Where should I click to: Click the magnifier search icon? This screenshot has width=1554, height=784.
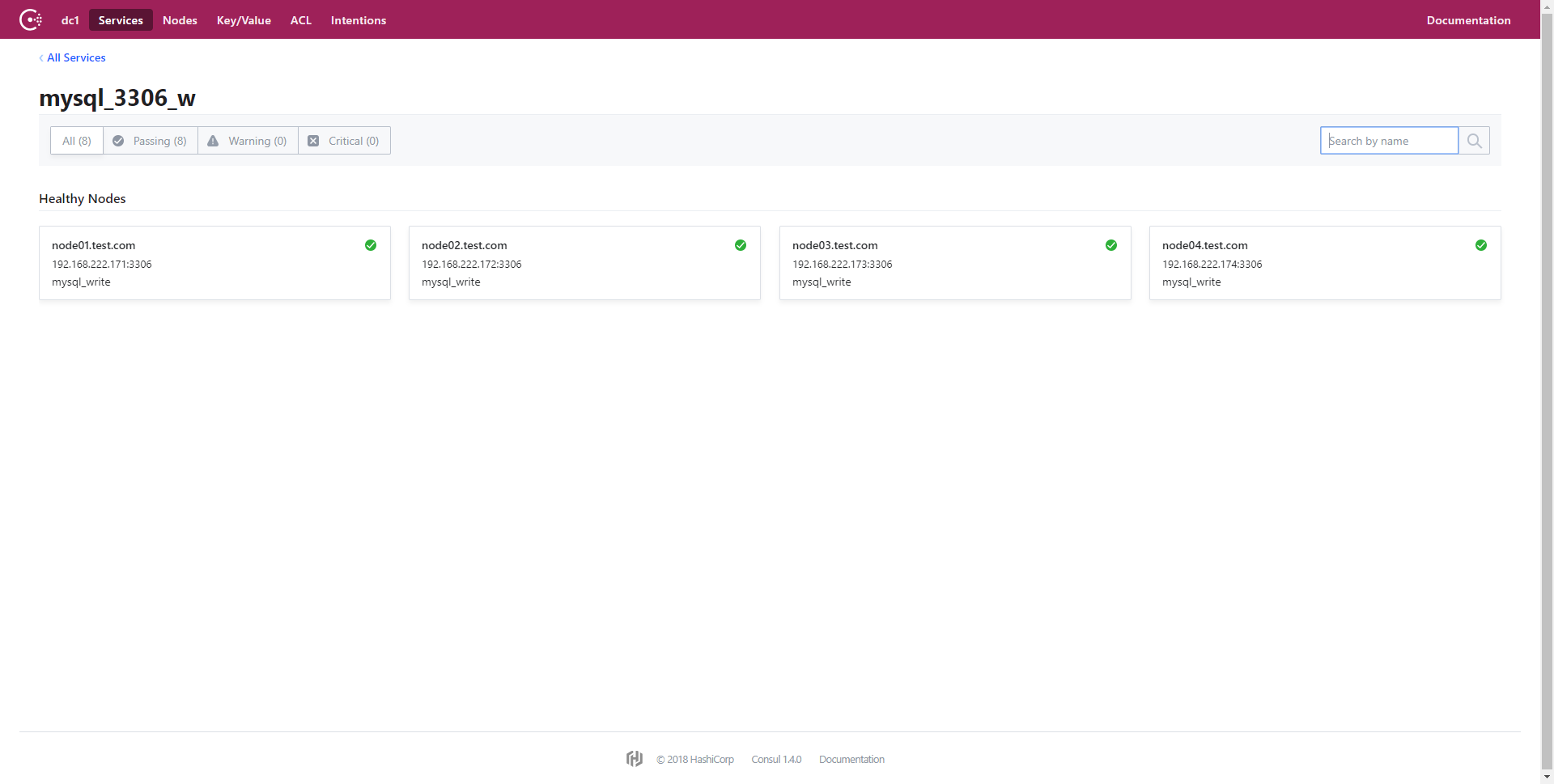[1474, 141]
